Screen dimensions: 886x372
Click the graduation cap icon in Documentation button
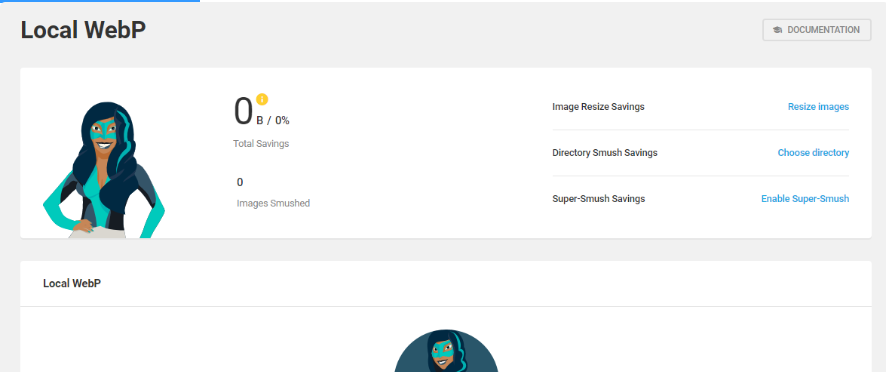(x=778, y=30)
